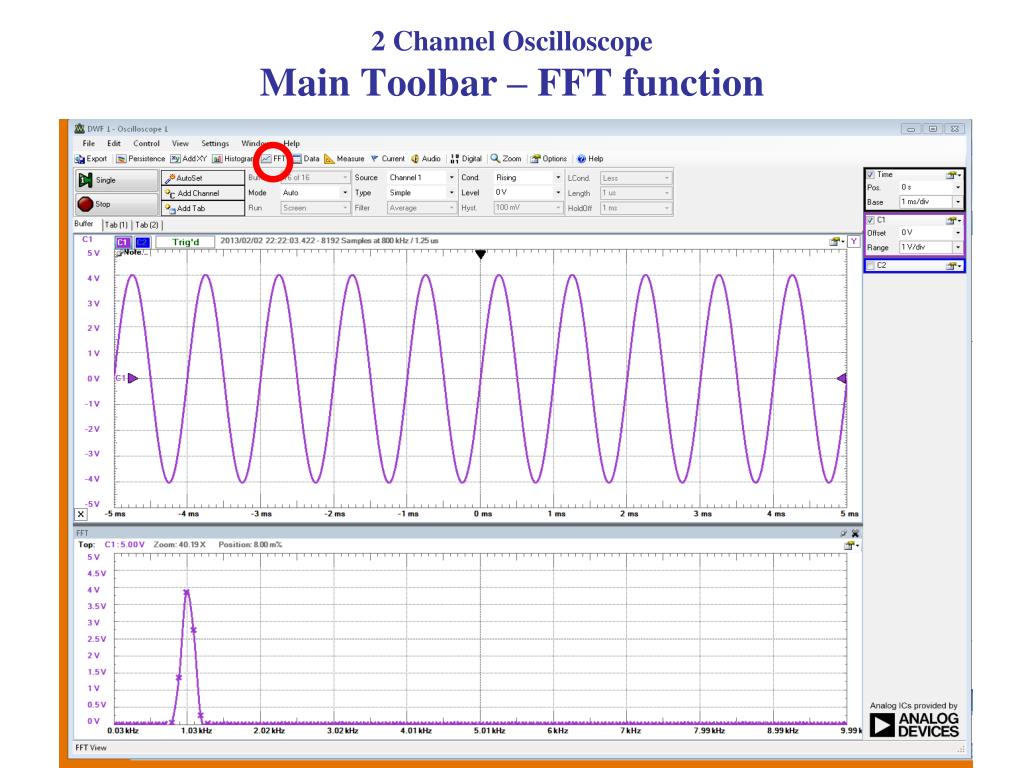Open the Base dropdown showing 1 ms/div
Image resolution: width=1024 pixels, height=768 pixels.
930,202
